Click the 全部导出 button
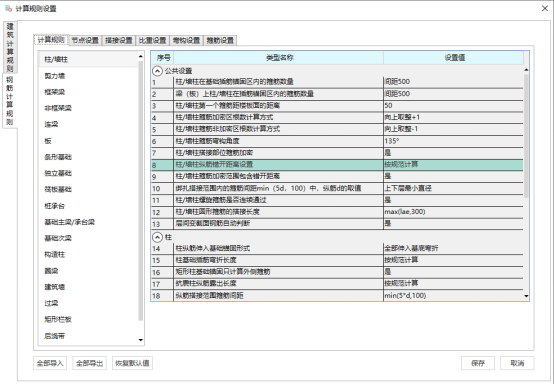This screenshot has width=554, height=385. 89,363
